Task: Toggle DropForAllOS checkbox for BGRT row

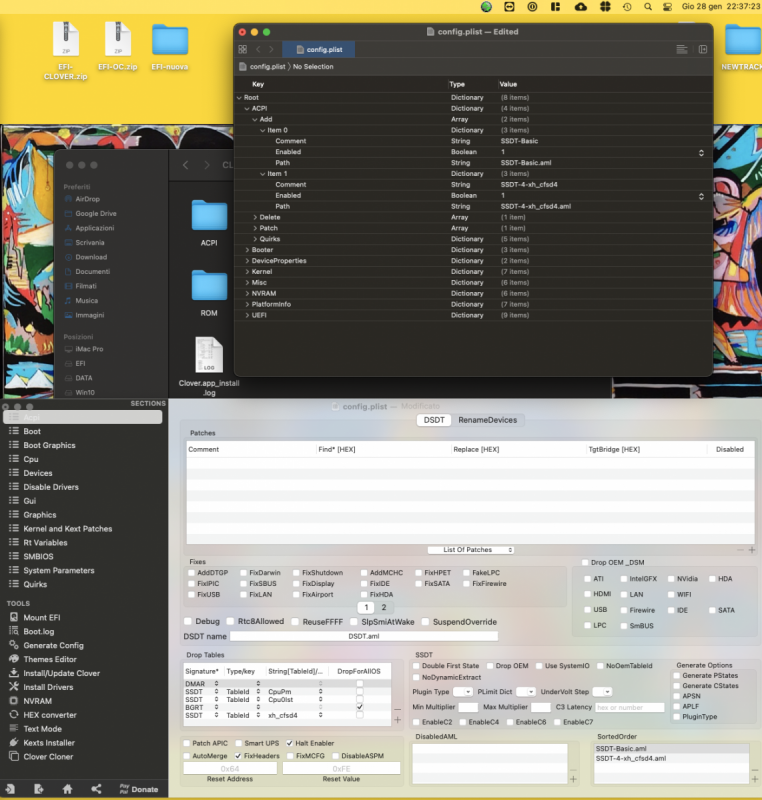Action: tap(360, 707)
